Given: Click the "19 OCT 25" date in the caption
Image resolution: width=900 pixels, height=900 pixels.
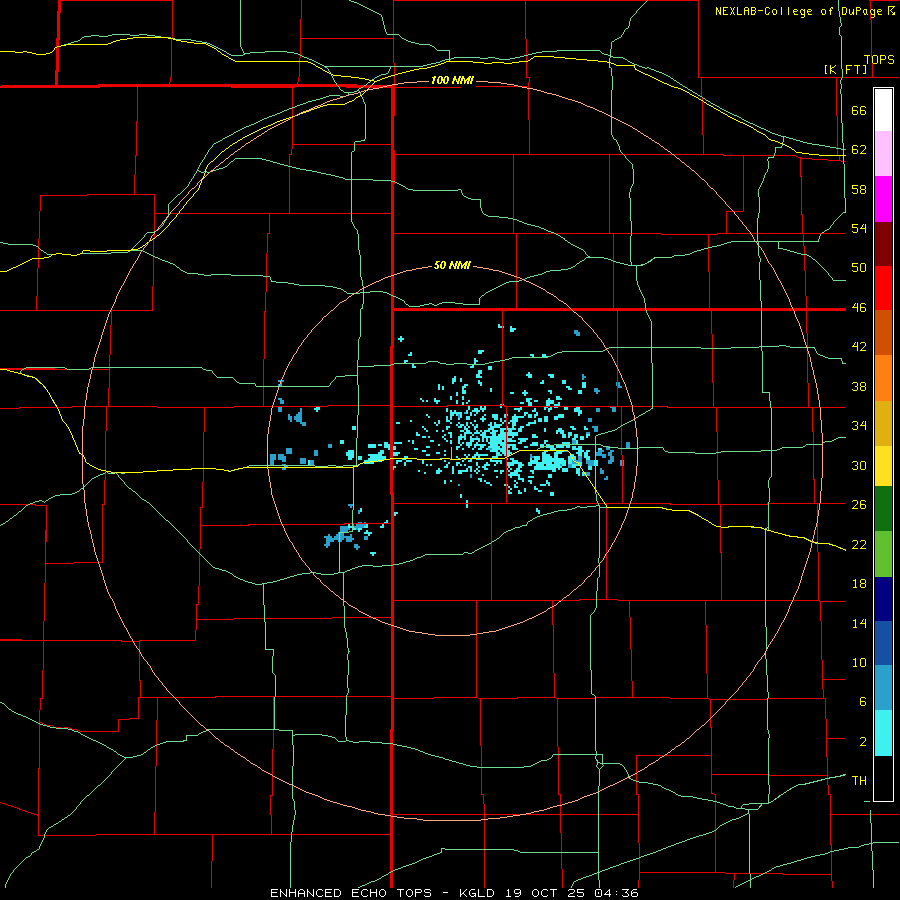Looking at the screenshot, I should tap(545, 893).
